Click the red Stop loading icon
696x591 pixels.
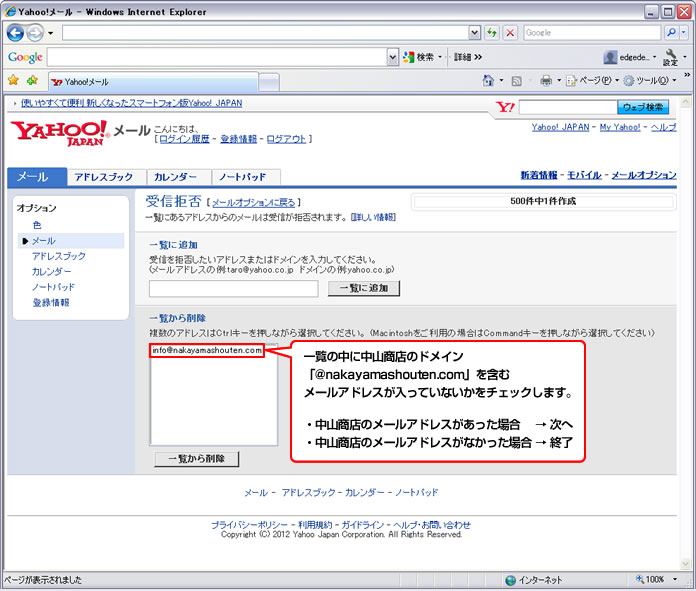click(510, 33)
